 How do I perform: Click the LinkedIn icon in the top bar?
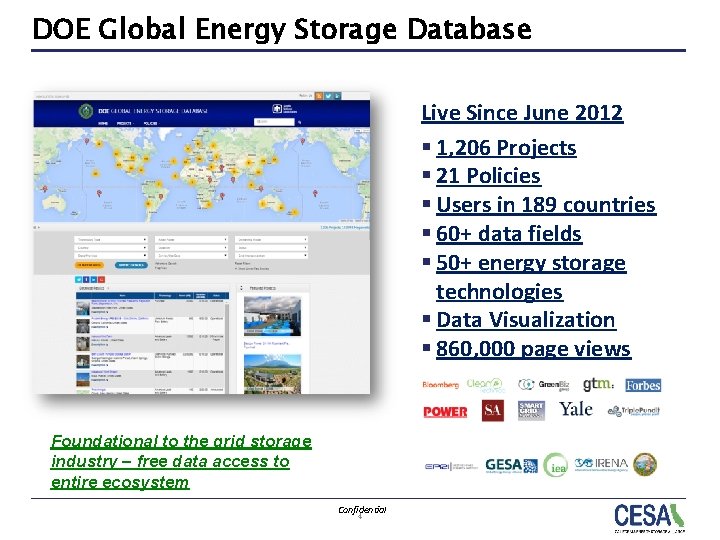[x=338, y=96]
